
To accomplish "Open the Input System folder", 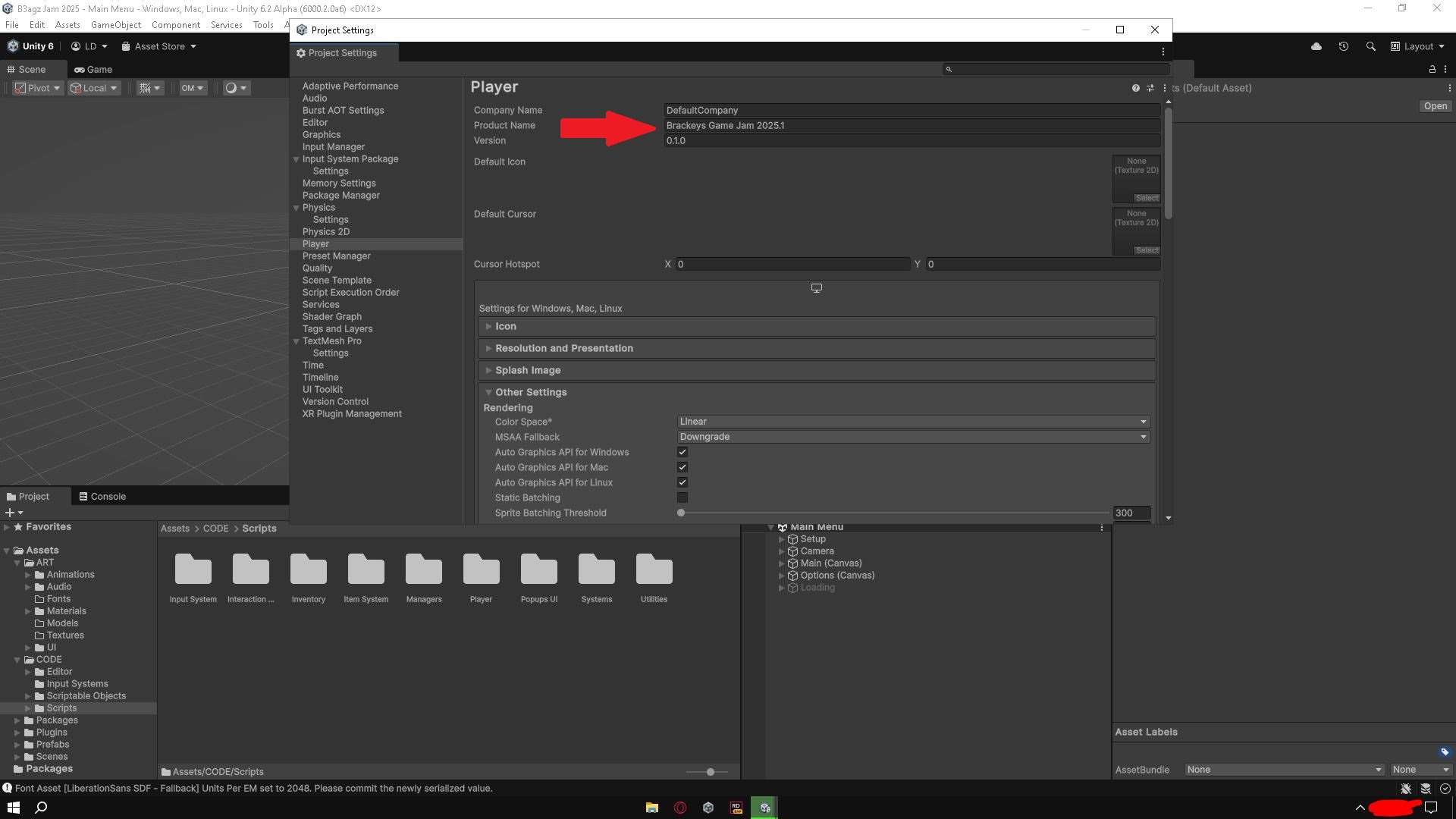I will pyautogui.click(x=193, y=578).
